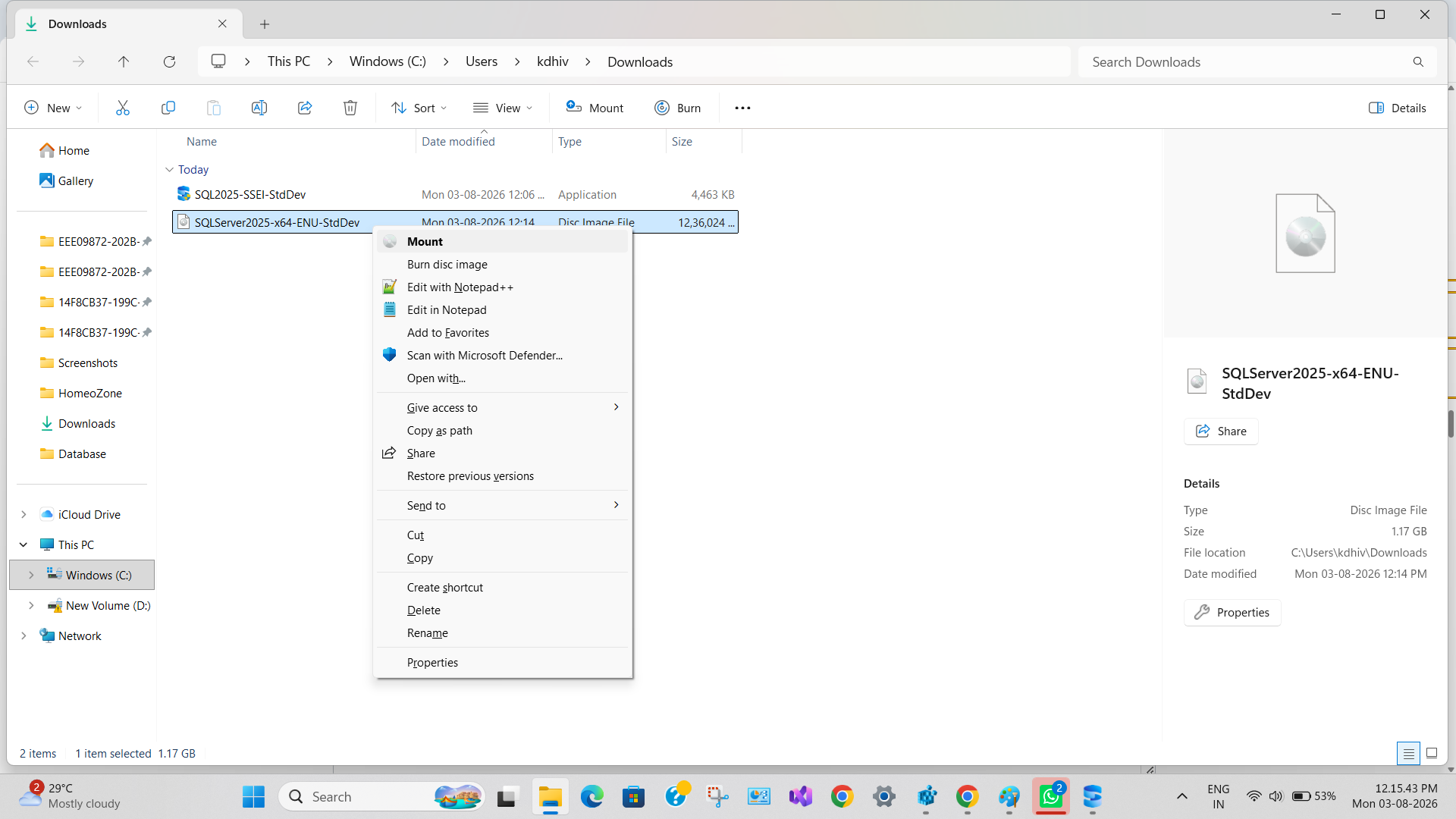Show hidden system tray icons
Viewport: 1456px width, 819px height.
point(1181,796)
